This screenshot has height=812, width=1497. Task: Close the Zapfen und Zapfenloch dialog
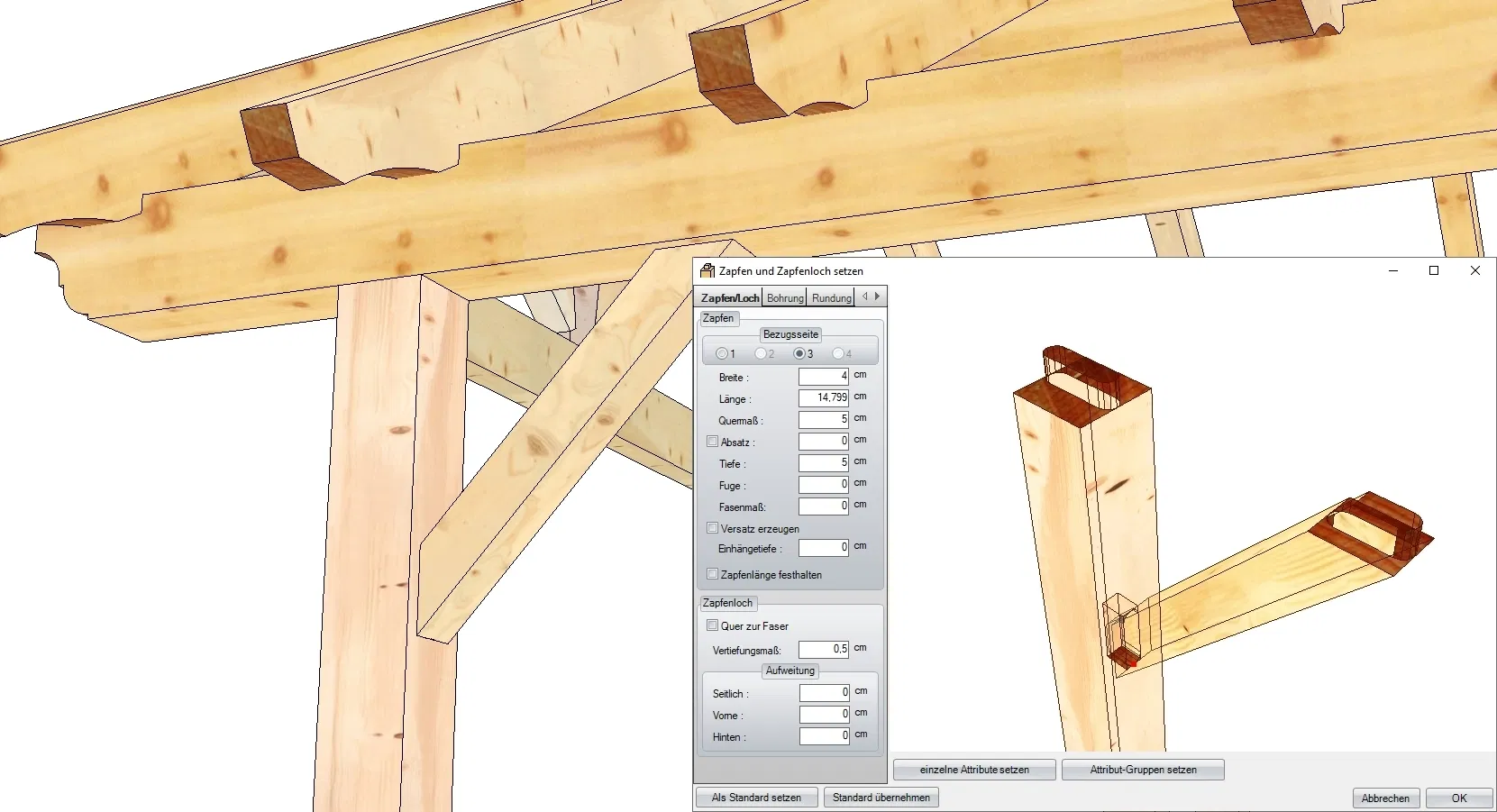pyautogui.click(x=1475, y=270)
